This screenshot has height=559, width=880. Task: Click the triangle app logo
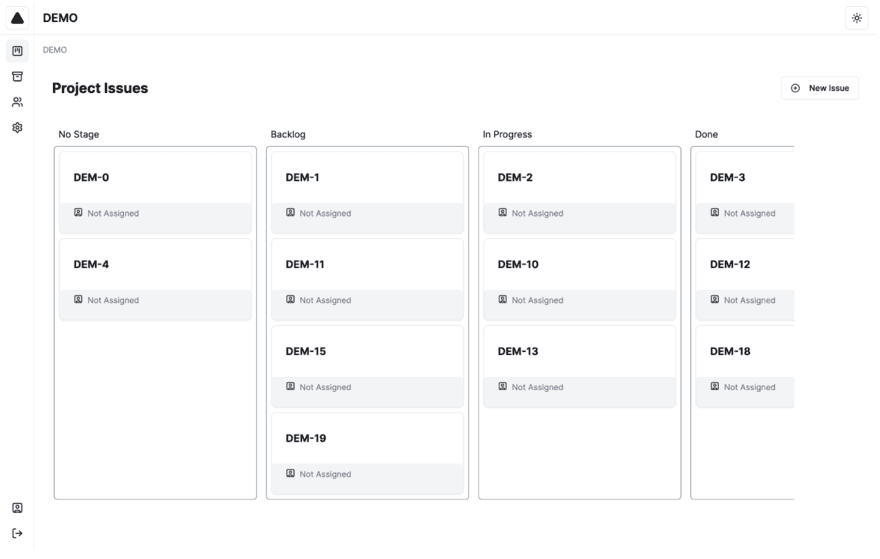coord(17,18)
